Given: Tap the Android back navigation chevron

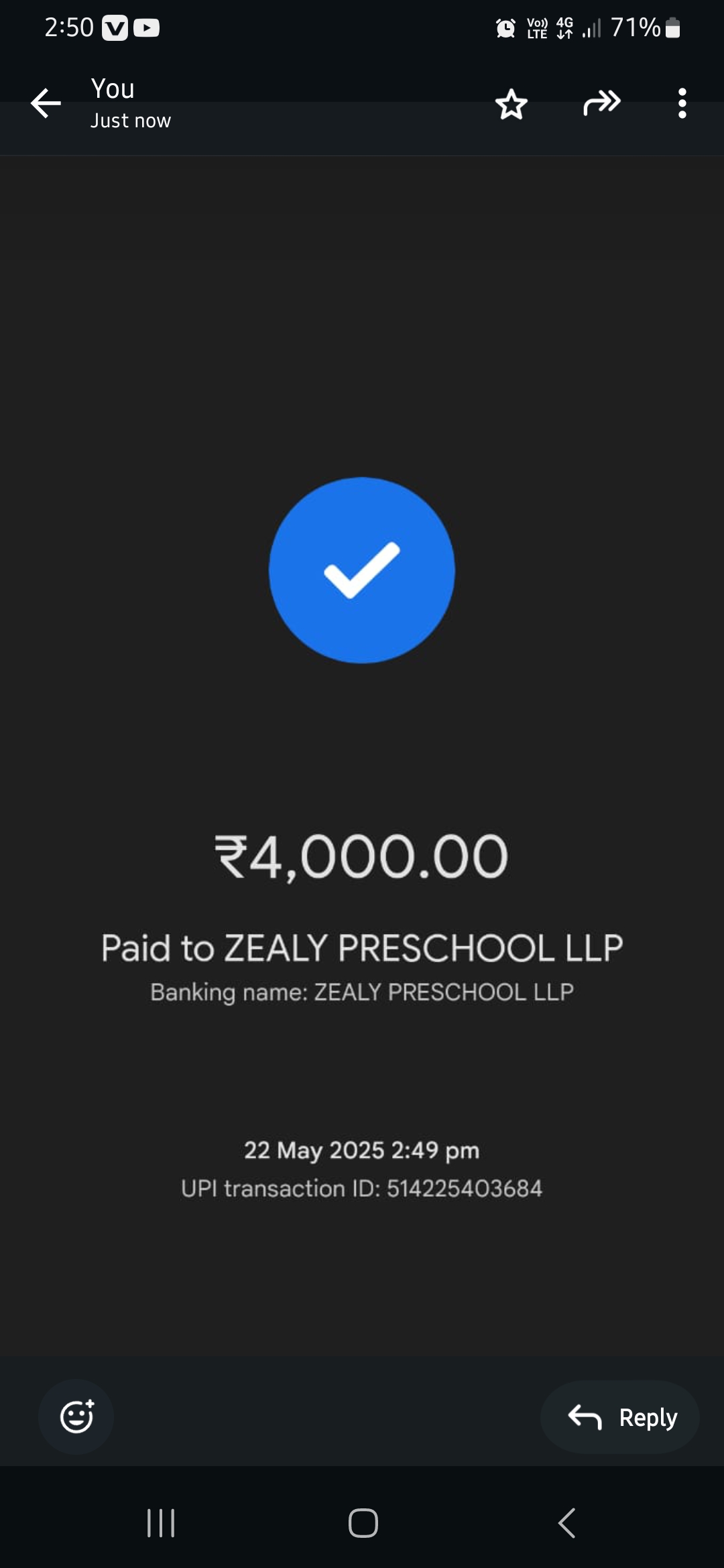Looking at the screenshot, I should click(566, 1523).
